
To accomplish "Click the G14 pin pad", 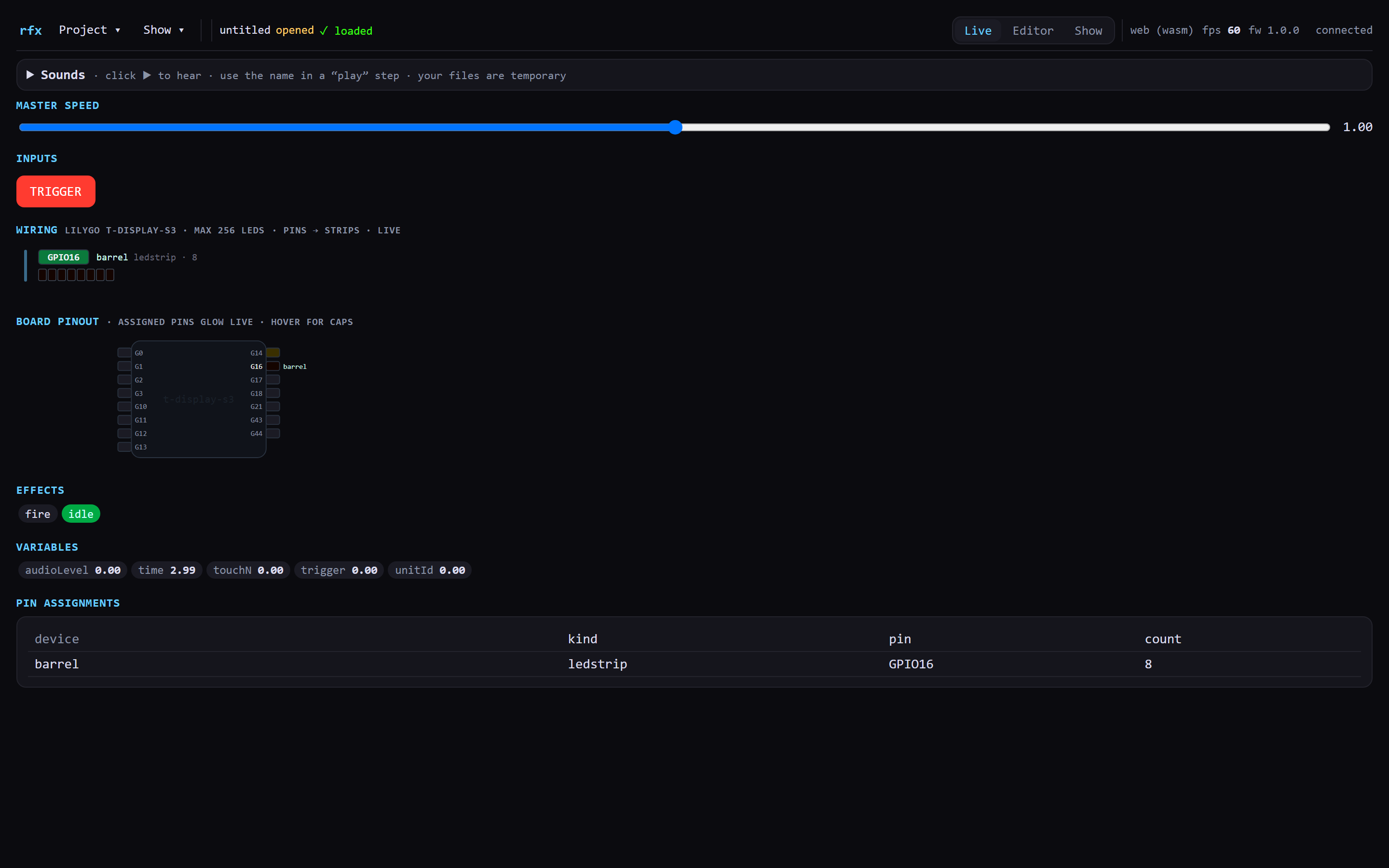I will (273, 353).
